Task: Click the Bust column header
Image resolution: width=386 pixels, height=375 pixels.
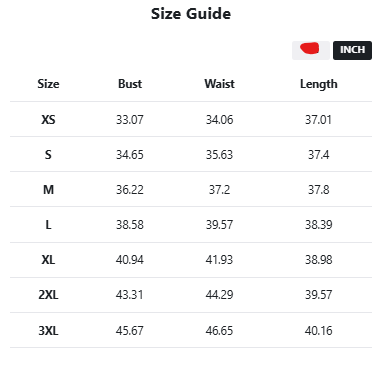Action: 130,84
